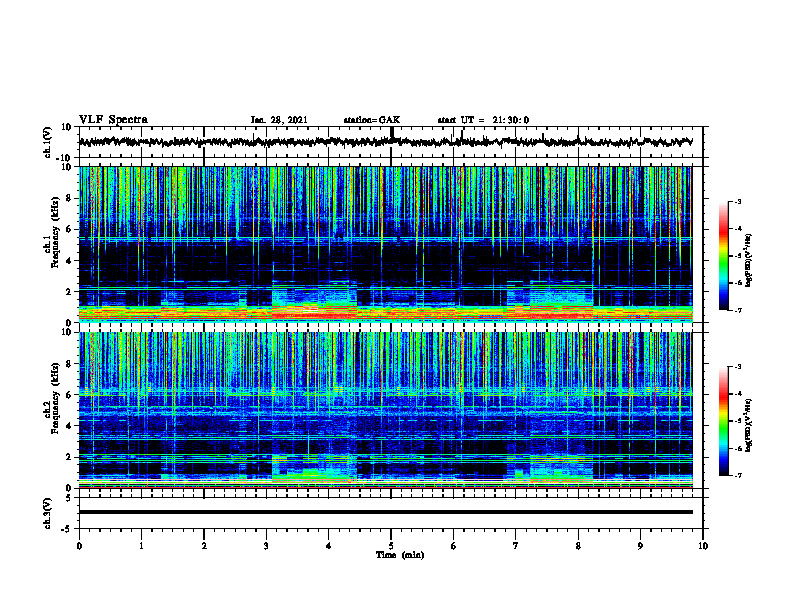
Task: Click the ch.1 spectrogram color bar
Action: 723,256
